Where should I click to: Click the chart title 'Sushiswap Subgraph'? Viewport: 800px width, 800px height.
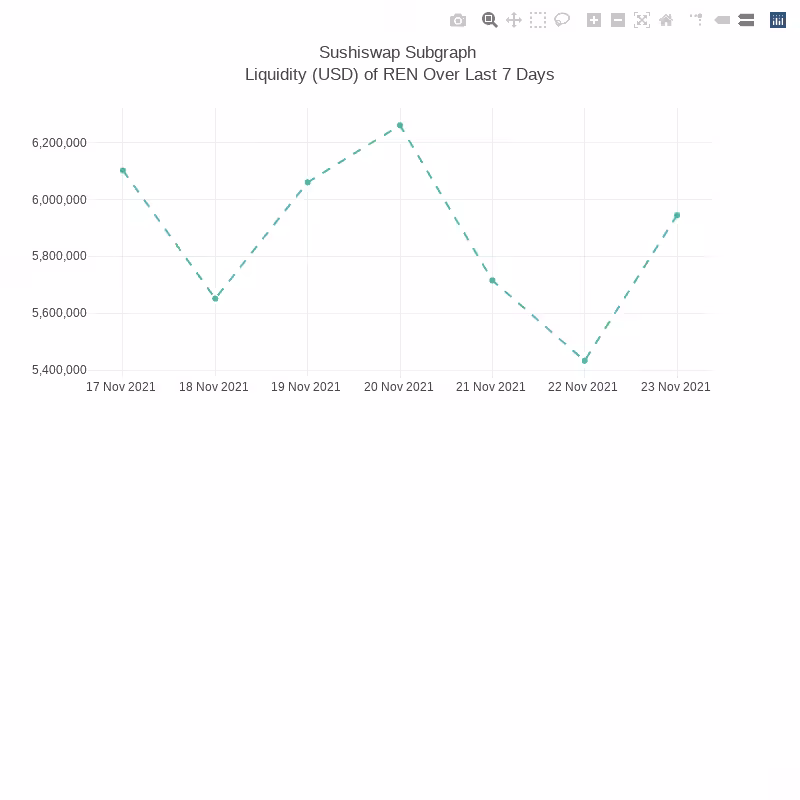point(397,53)
